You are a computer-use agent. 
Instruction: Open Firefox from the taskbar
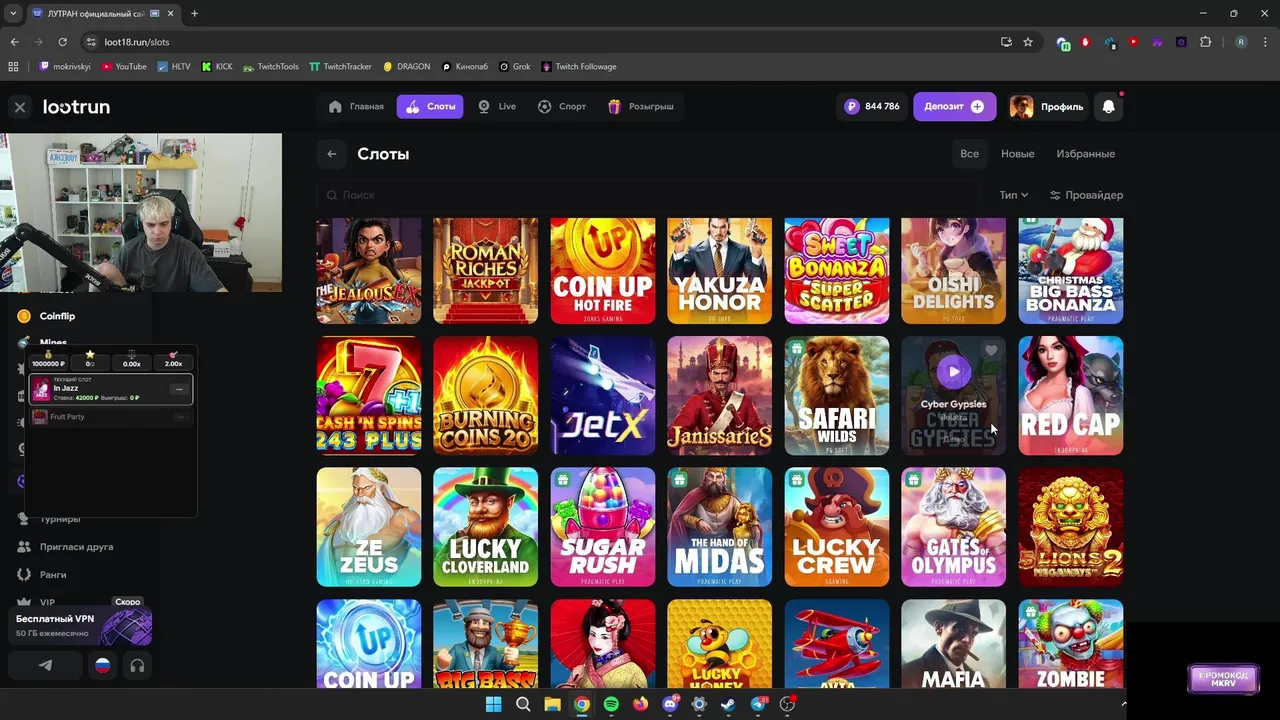pos(640,704)
